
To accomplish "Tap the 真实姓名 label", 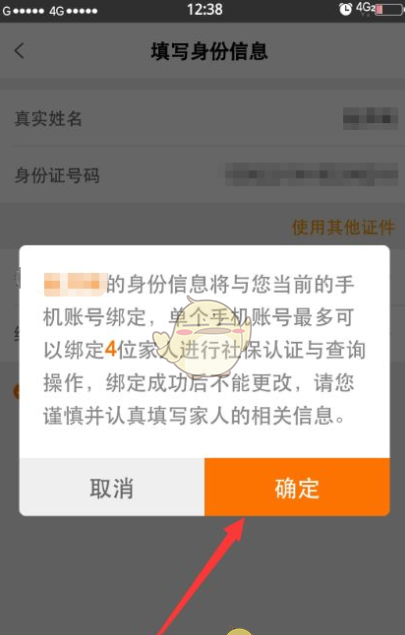I will pos(48,119).
